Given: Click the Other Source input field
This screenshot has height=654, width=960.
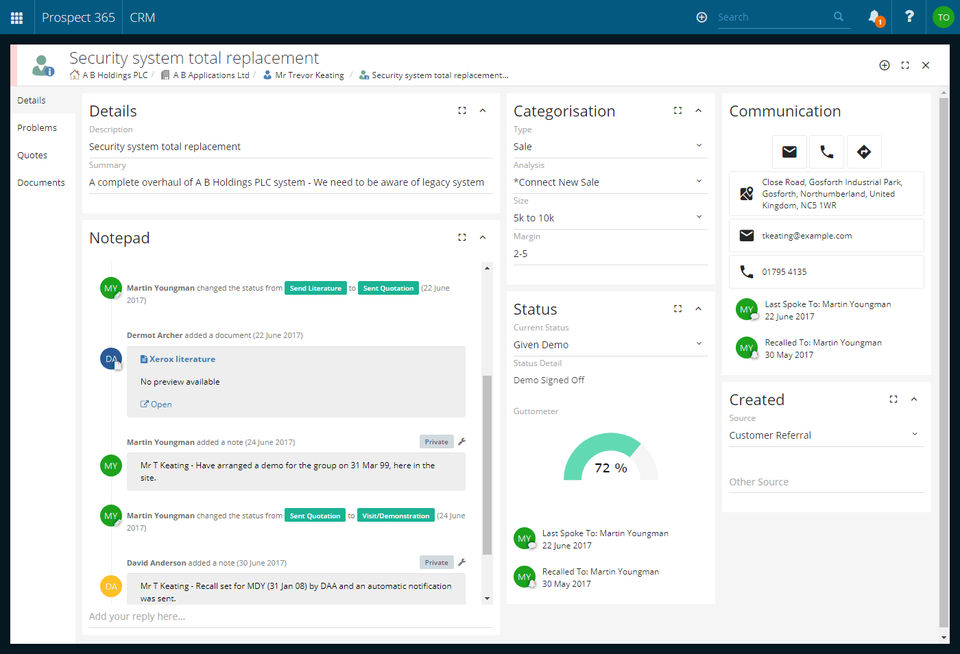Looking at the screenshot, I should pyautogui.click(x=826, y=482).
